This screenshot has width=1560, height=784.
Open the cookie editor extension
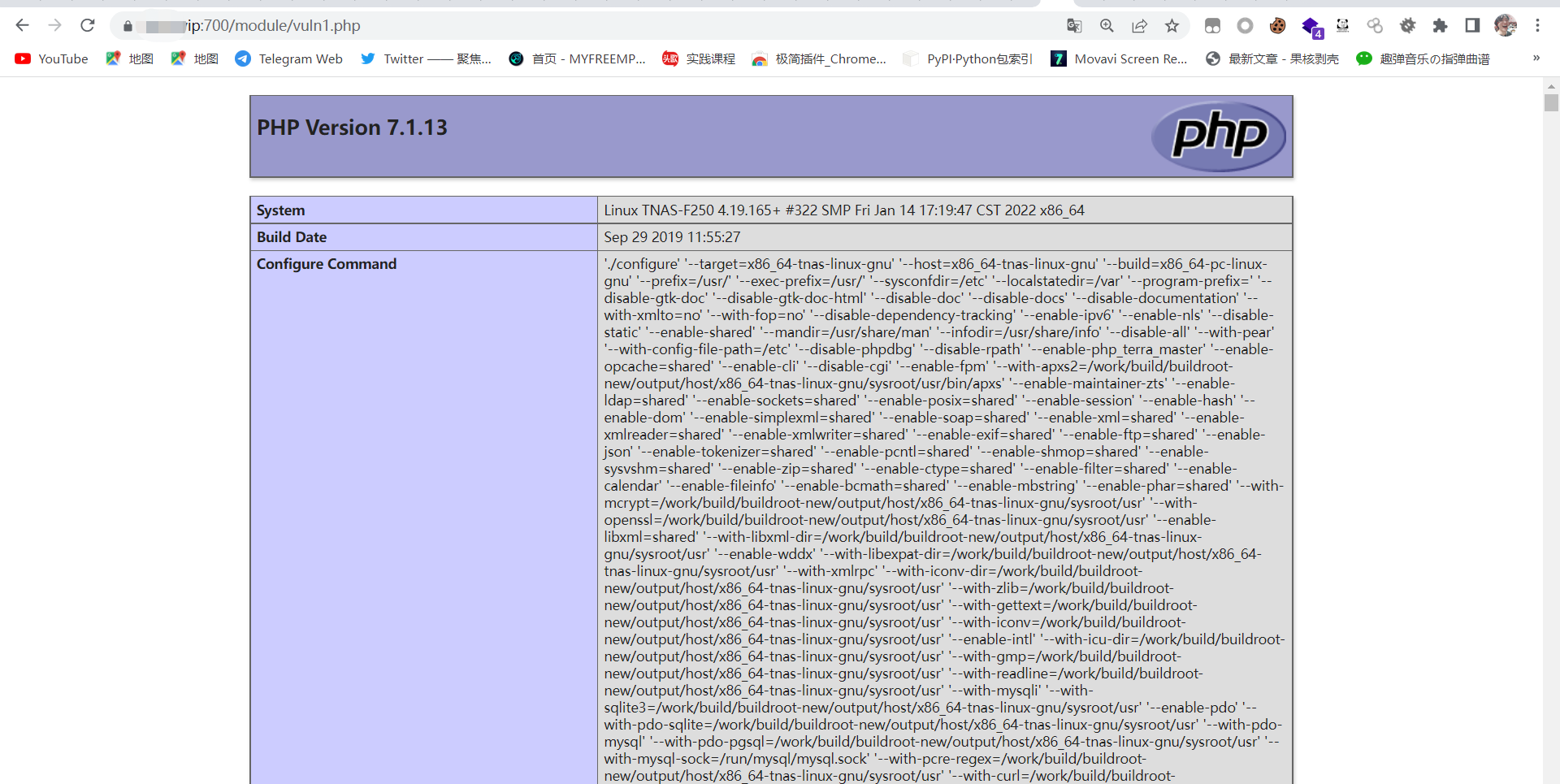[1277, 26]
